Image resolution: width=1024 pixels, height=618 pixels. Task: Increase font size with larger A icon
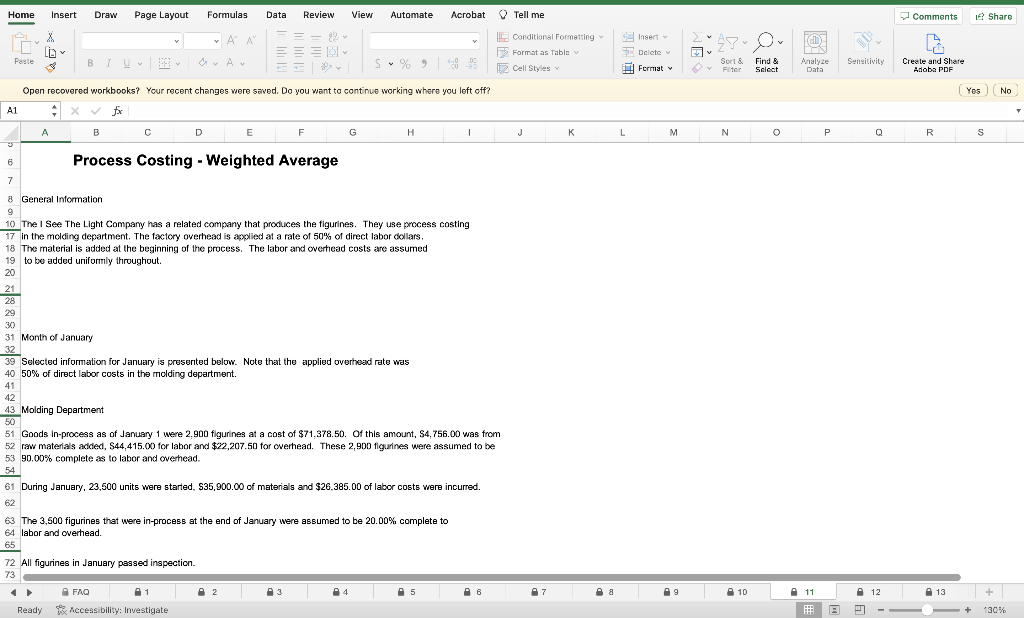click(x=232, y=41)
